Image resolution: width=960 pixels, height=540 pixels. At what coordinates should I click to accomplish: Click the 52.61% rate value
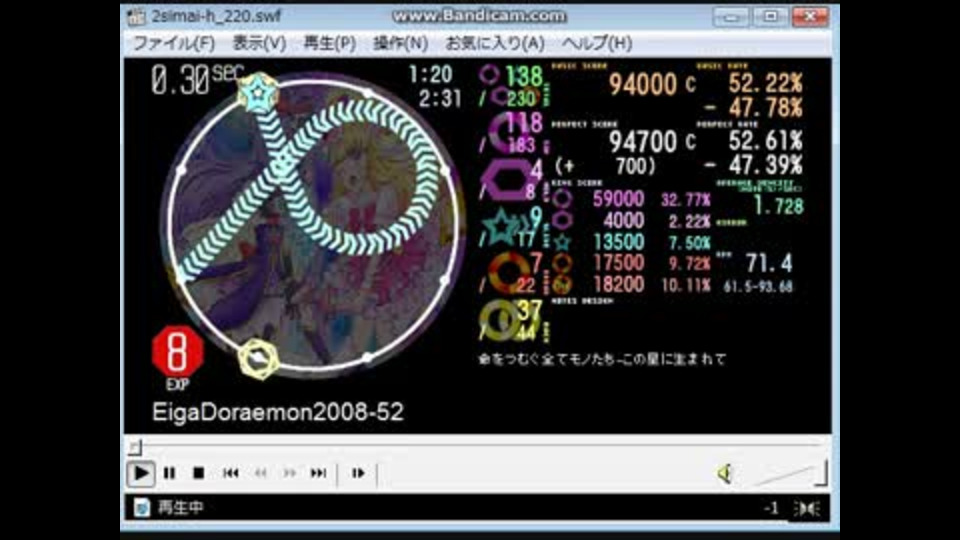click(765, 141)
